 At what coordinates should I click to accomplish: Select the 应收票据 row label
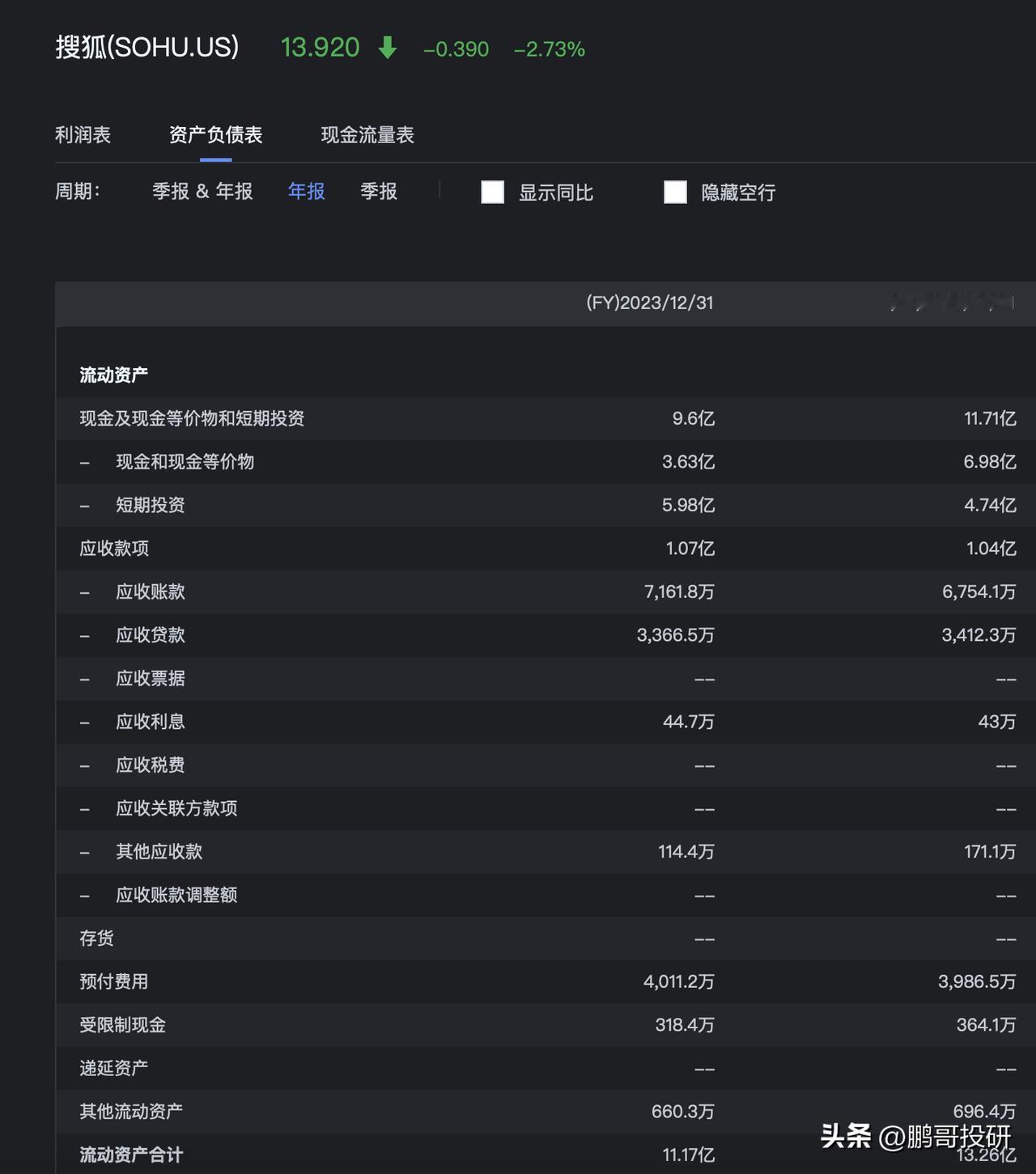click(x=151, y=679)
